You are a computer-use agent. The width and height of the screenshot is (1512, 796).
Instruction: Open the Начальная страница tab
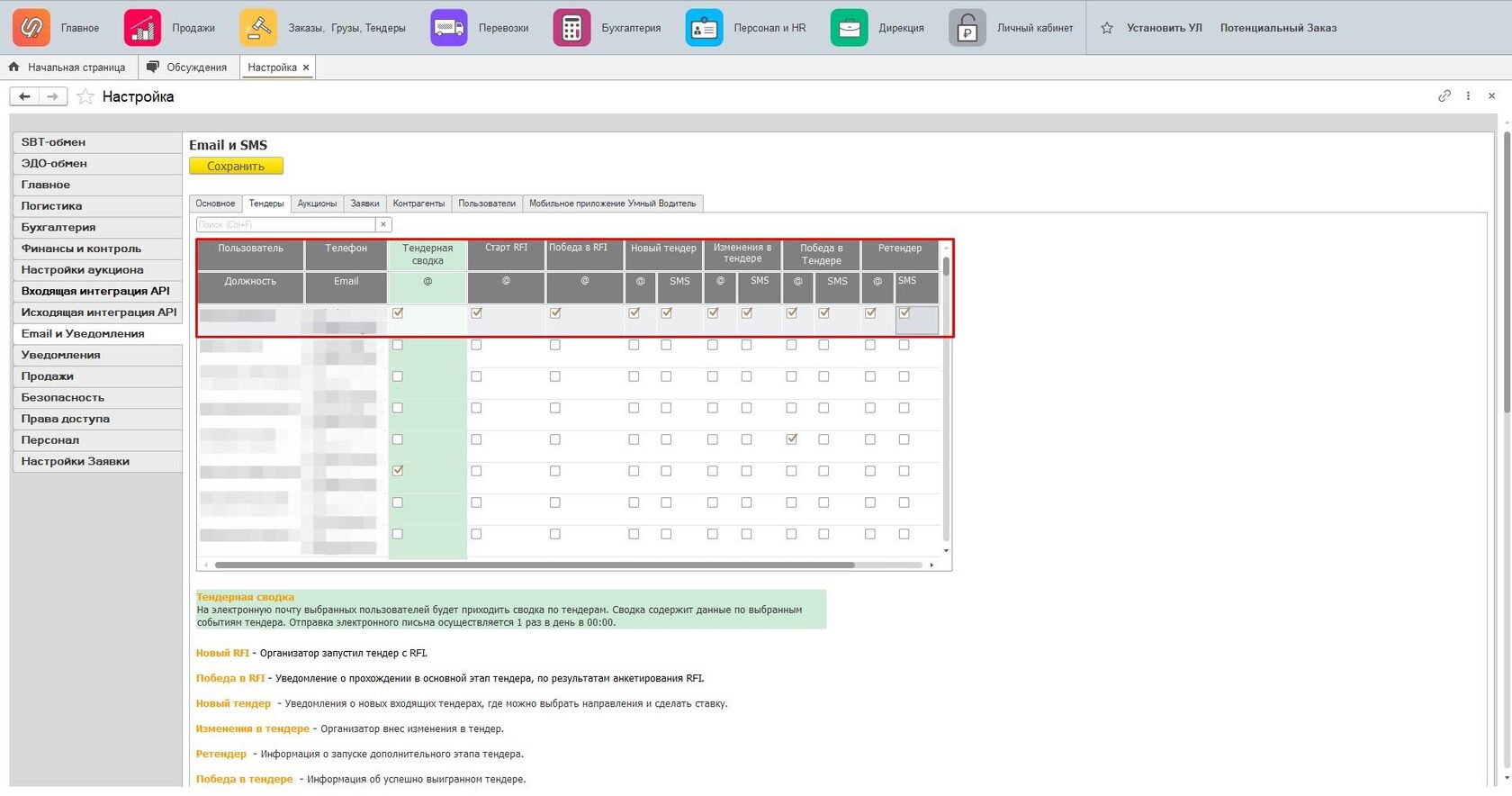pyautogui.click(x=69, y=68)
